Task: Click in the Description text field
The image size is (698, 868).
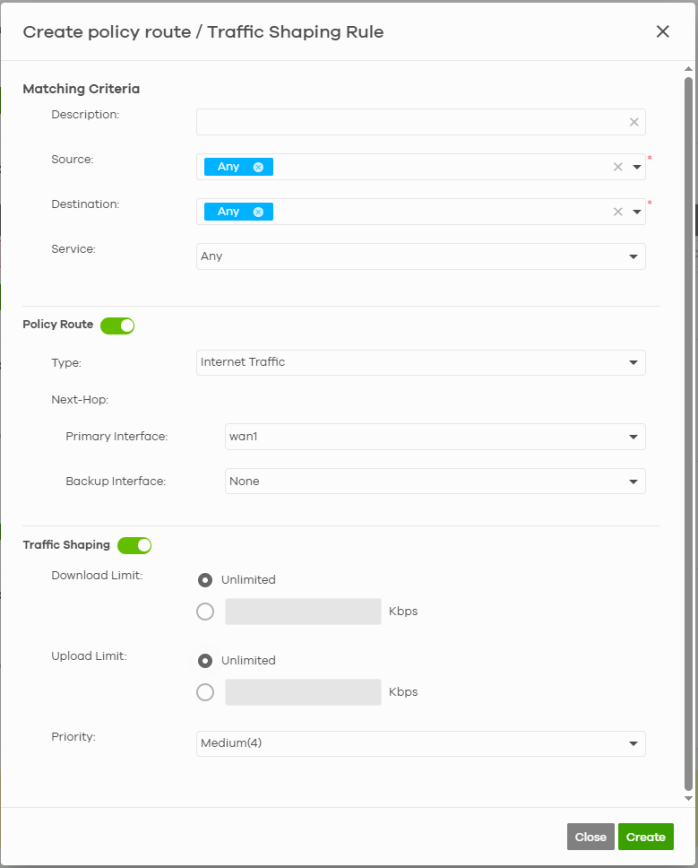Action: 410,122
